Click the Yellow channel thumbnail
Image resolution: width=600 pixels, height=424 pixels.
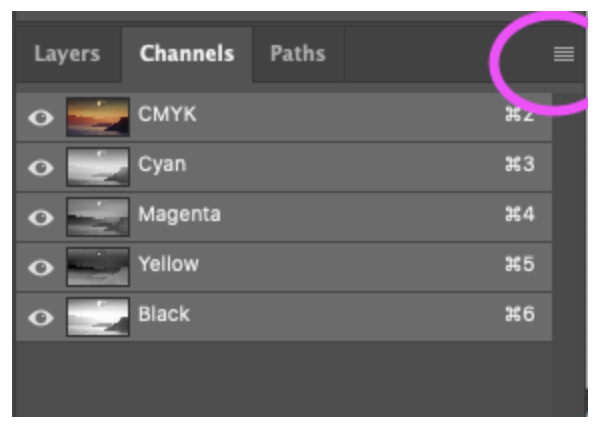[x=97, y=266]
